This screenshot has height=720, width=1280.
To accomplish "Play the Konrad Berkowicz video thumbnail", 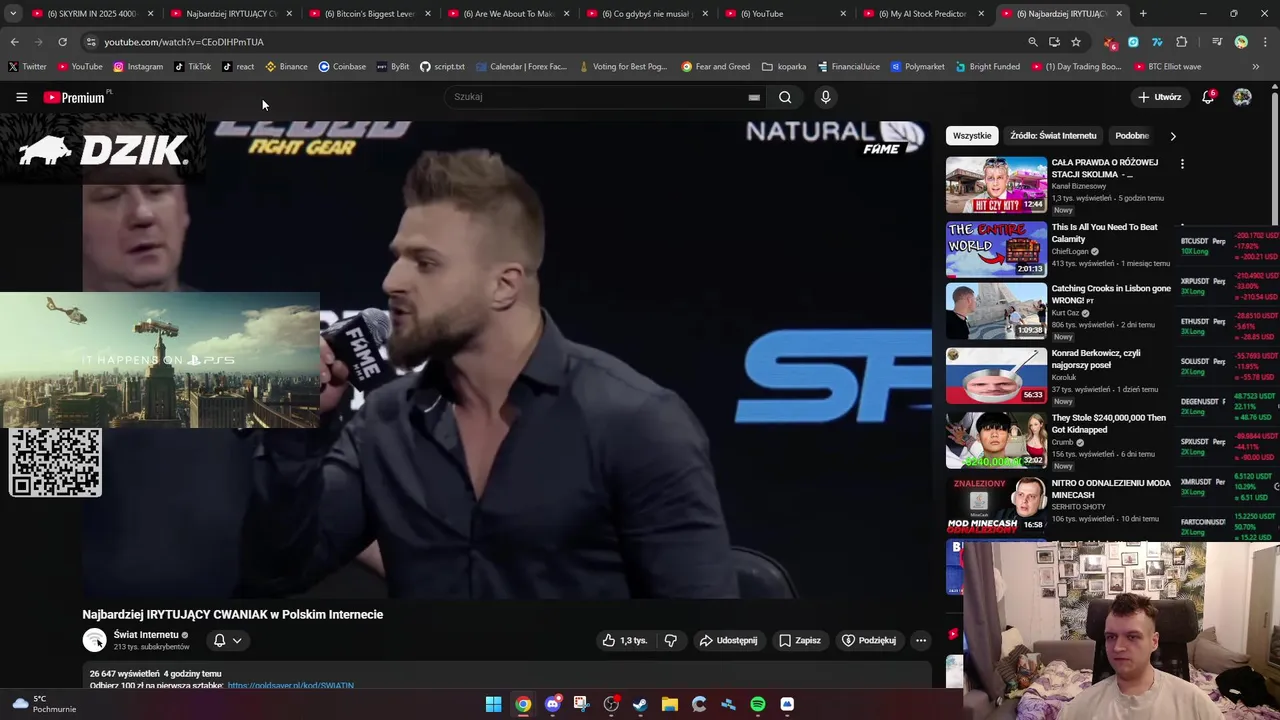I will 996,376.
